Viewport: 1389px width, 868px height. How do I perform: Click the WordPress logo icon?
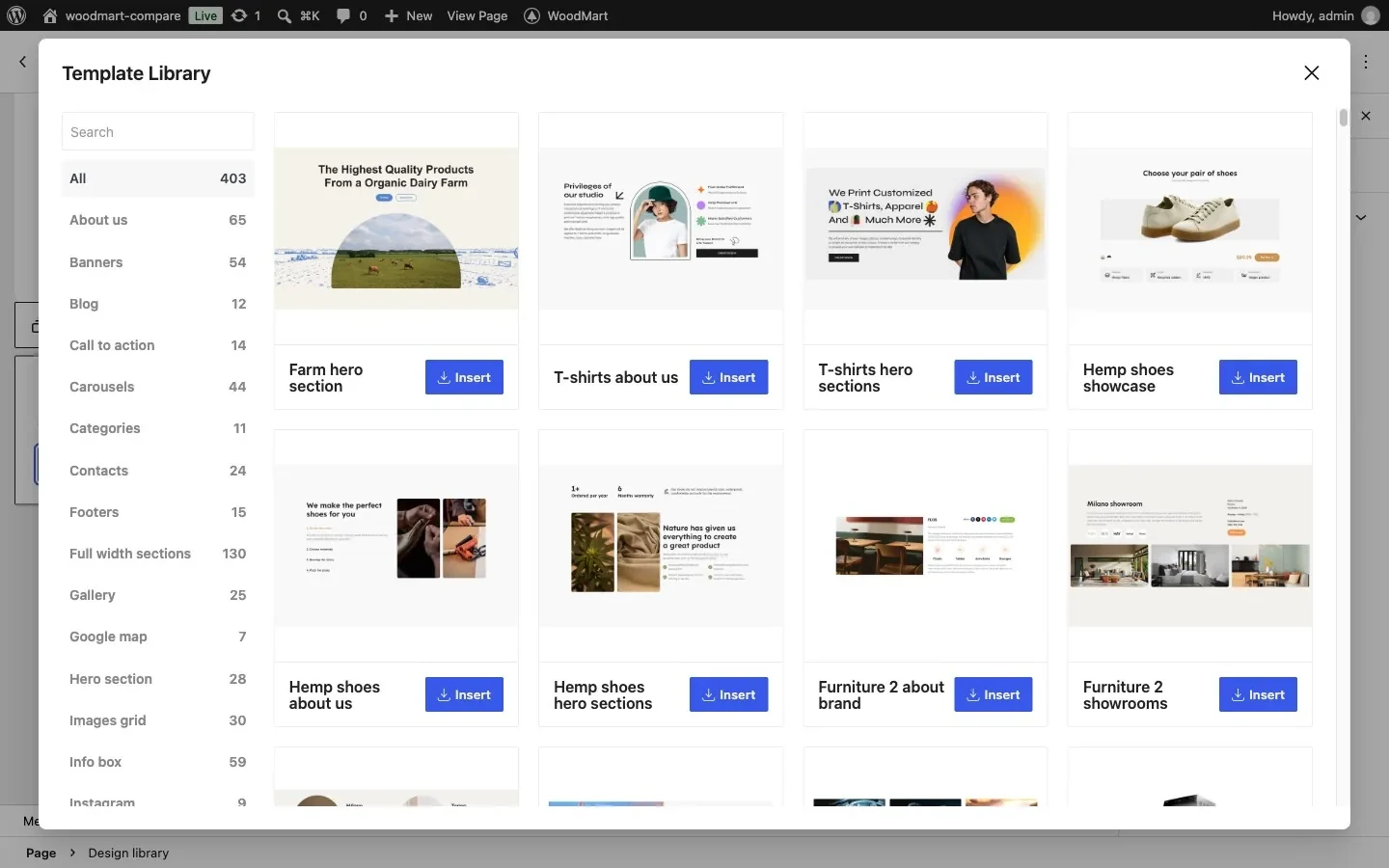(x=16, y=15)
